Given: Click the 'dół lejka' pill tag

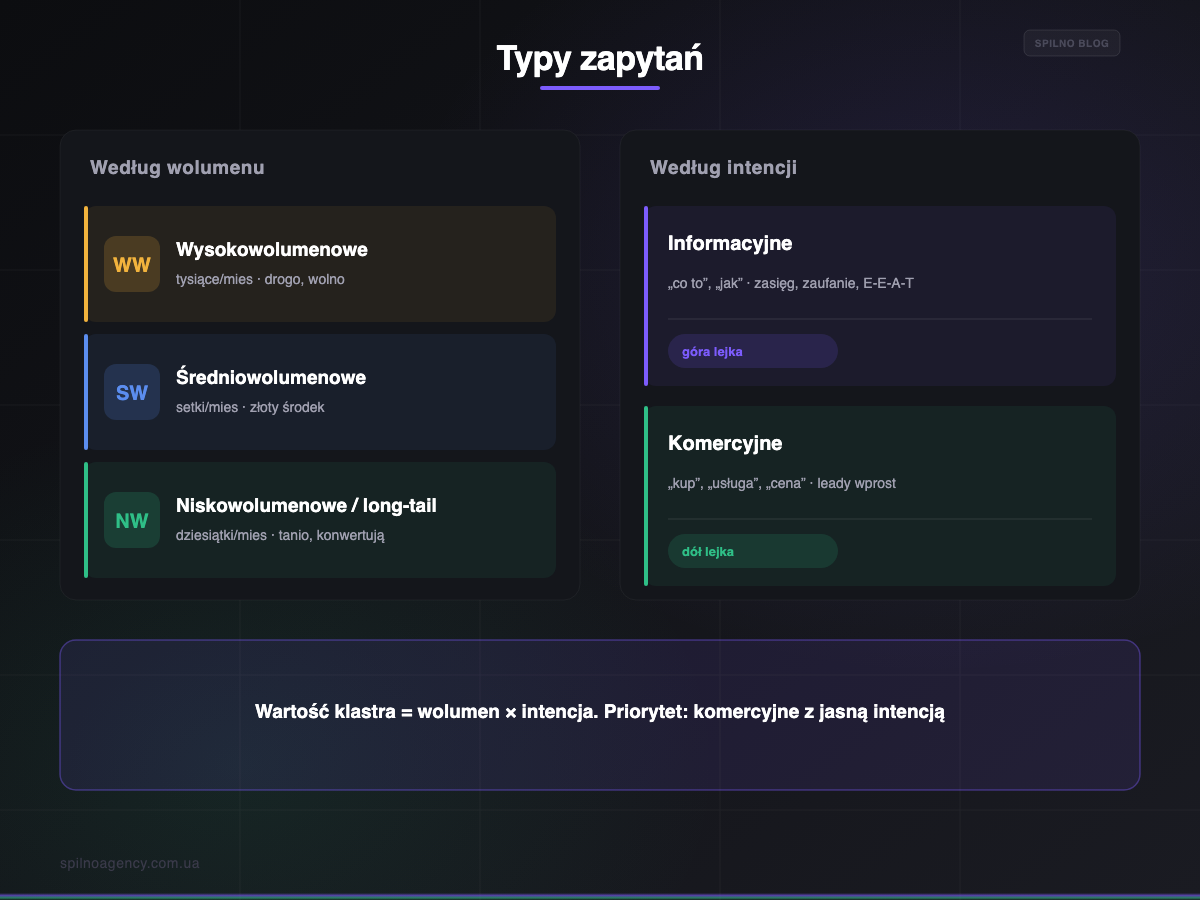Looking at the screenshot, I should [753, 551].
